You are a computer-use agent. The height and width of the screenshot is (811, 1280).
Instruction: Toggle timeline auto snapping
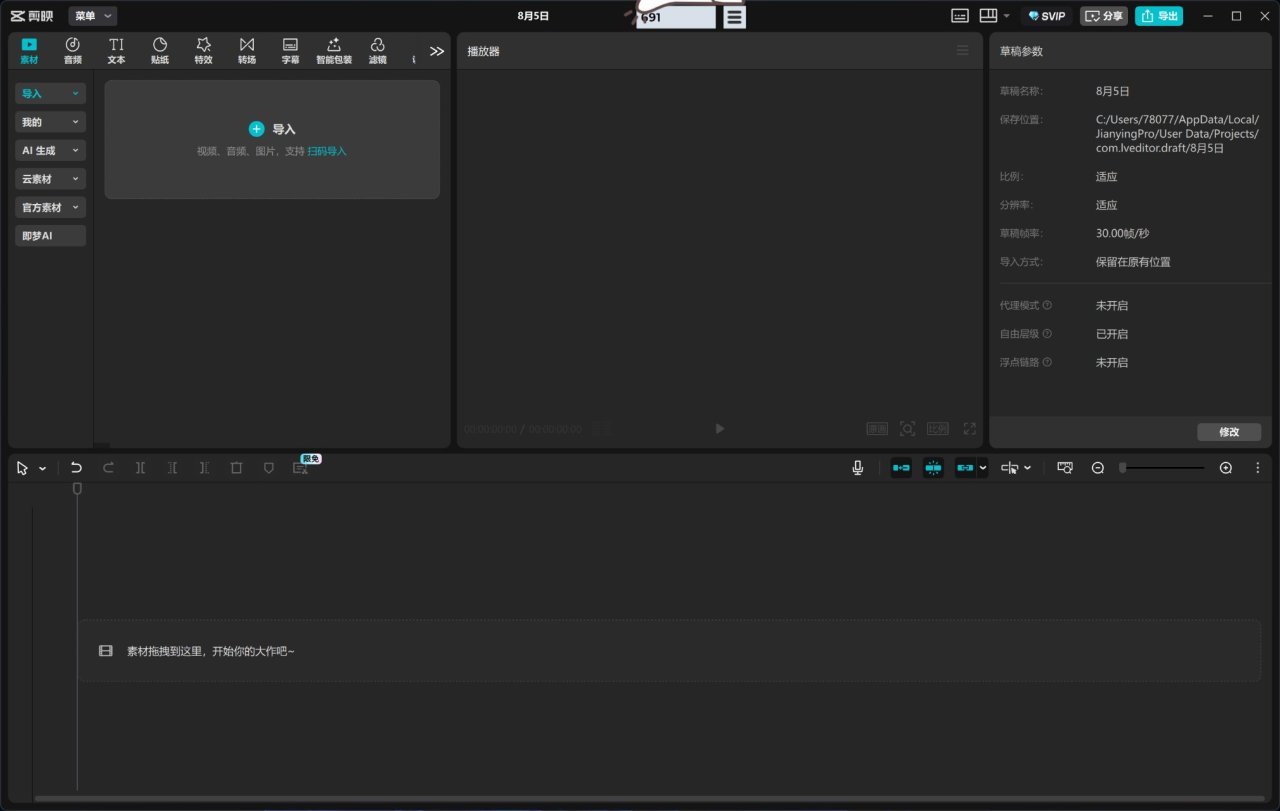coord(933,467)
